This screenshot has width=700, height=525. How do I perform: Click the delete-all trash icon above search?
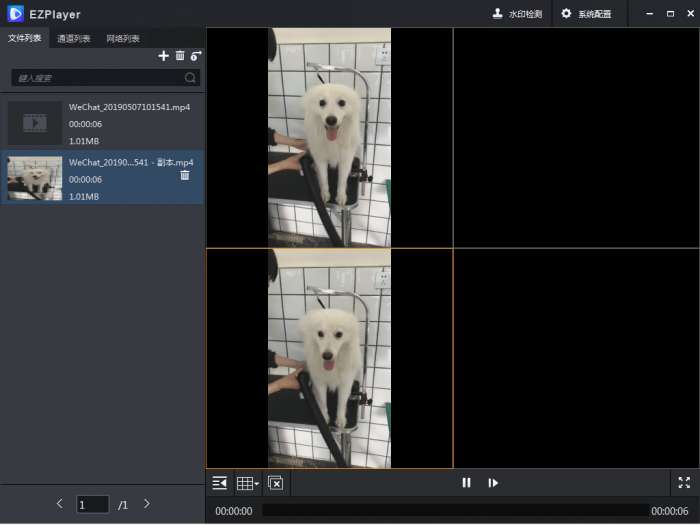[180, 56]
